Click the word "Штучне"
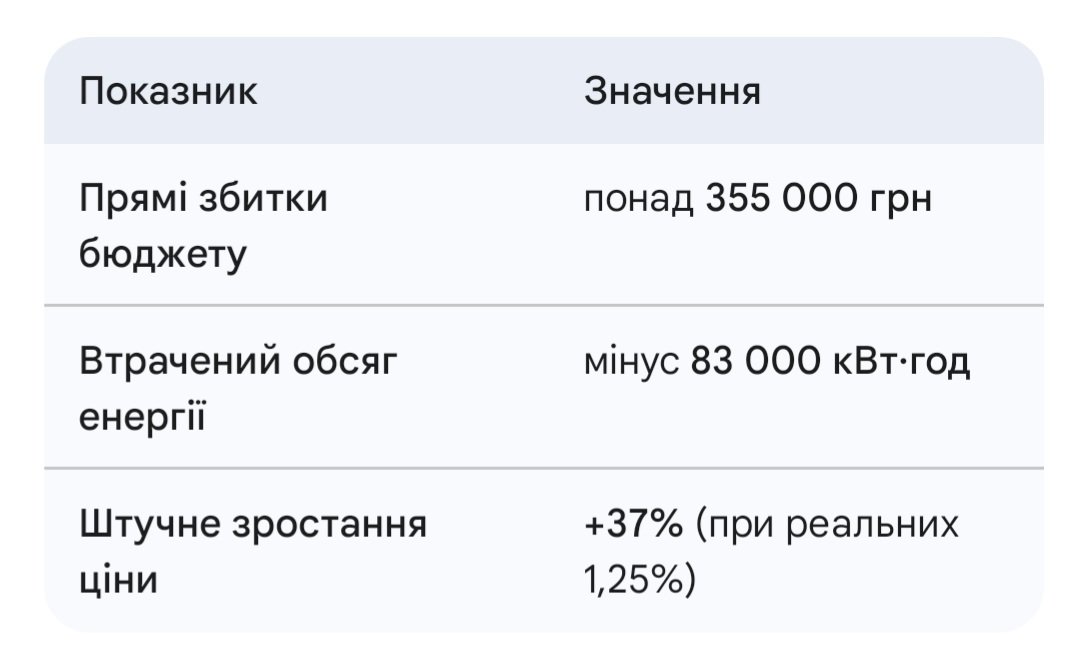This screenshot has width=1079, height=669. tap(149, 524)
